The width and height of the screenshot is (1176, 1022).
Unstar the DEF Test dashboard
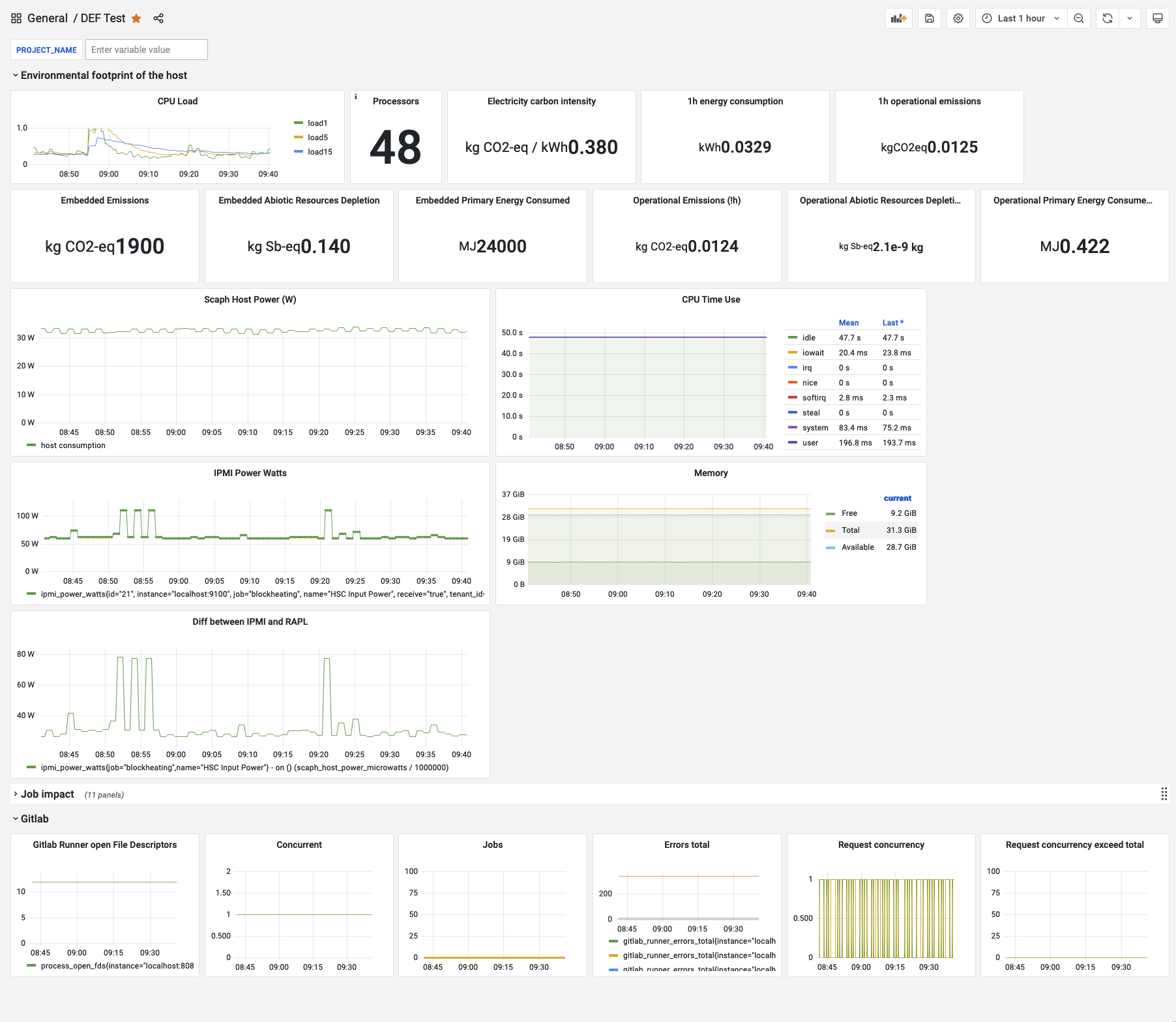pos(136,18)
